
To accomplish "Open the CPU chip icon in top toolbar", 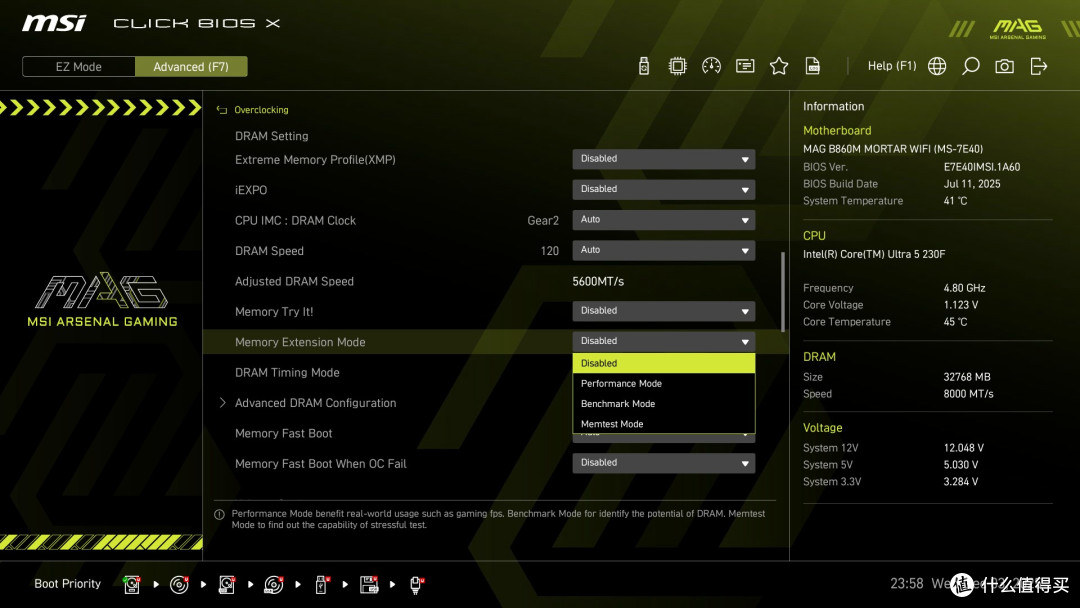I will pyautogui.click(x=677, y=66).
